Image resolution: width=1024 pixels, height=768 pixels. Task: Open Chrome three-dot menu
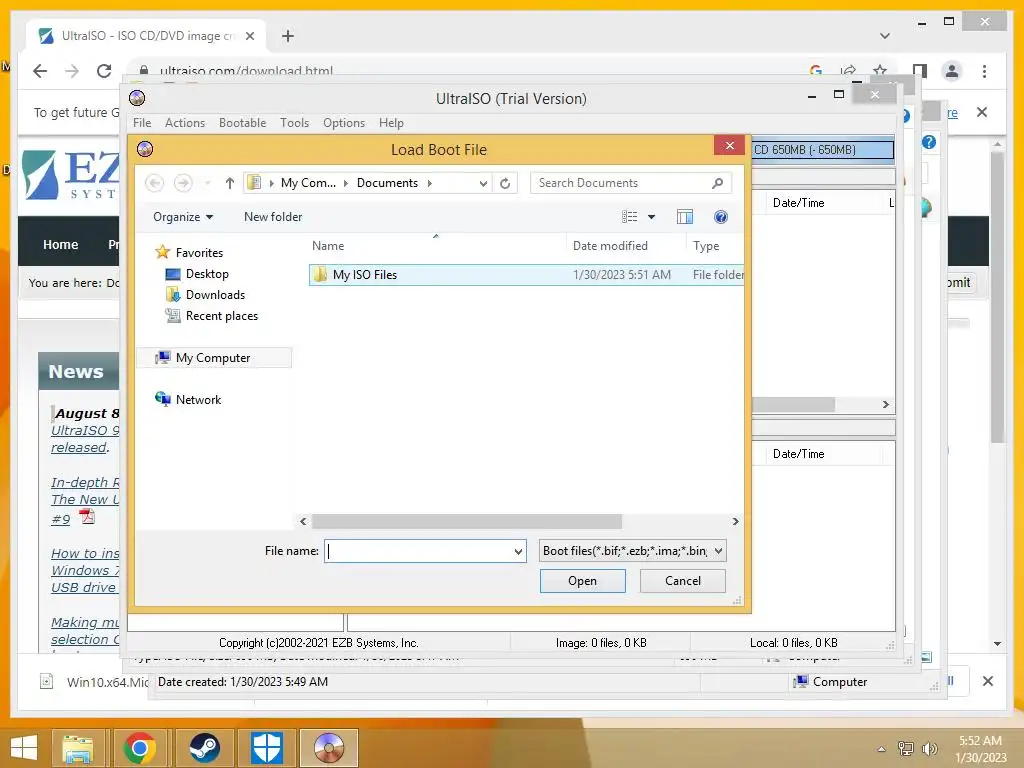[x=984, y=71]
